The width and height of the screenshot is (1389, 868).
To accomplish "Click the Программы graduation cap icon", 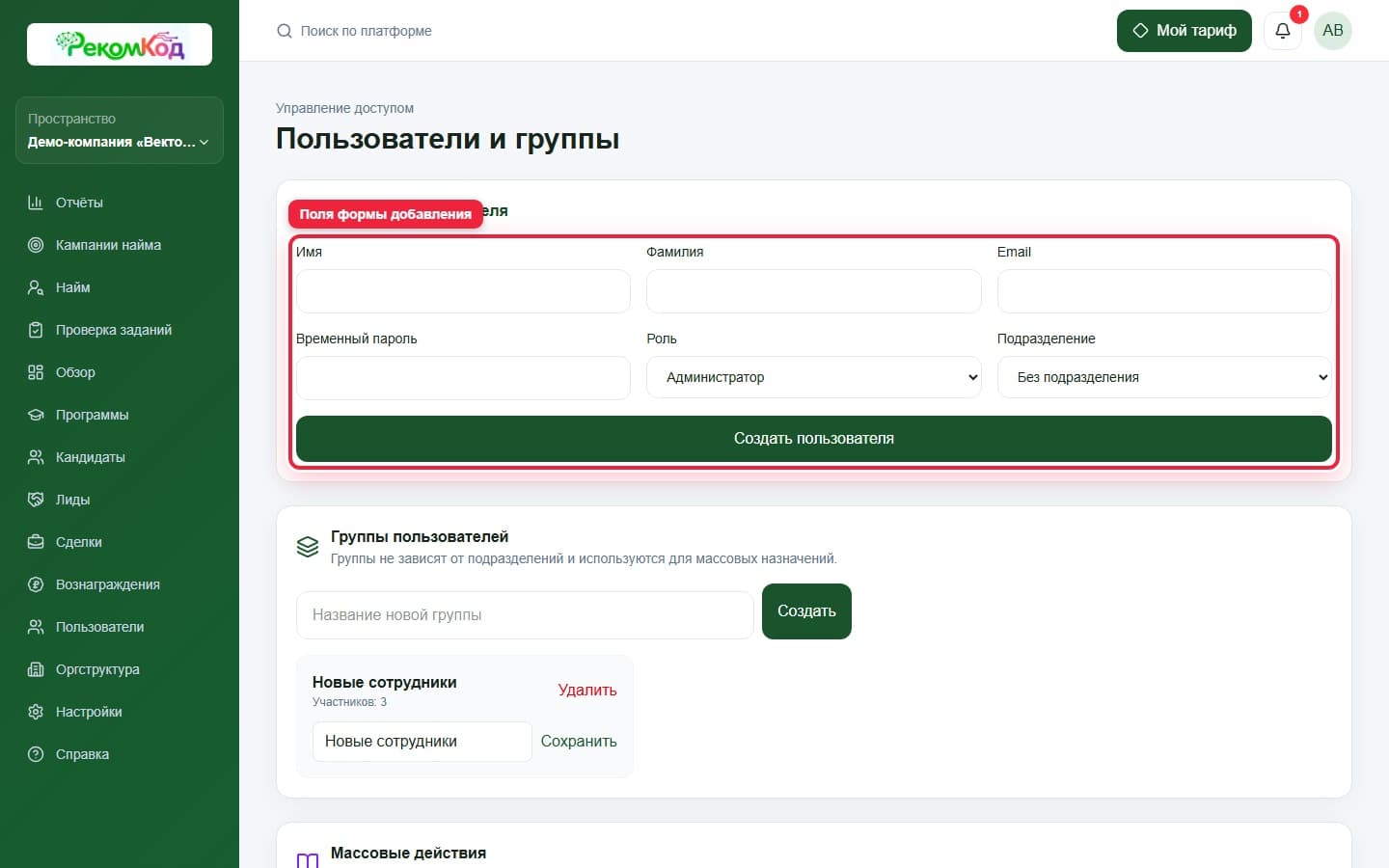I will point(36,415).
